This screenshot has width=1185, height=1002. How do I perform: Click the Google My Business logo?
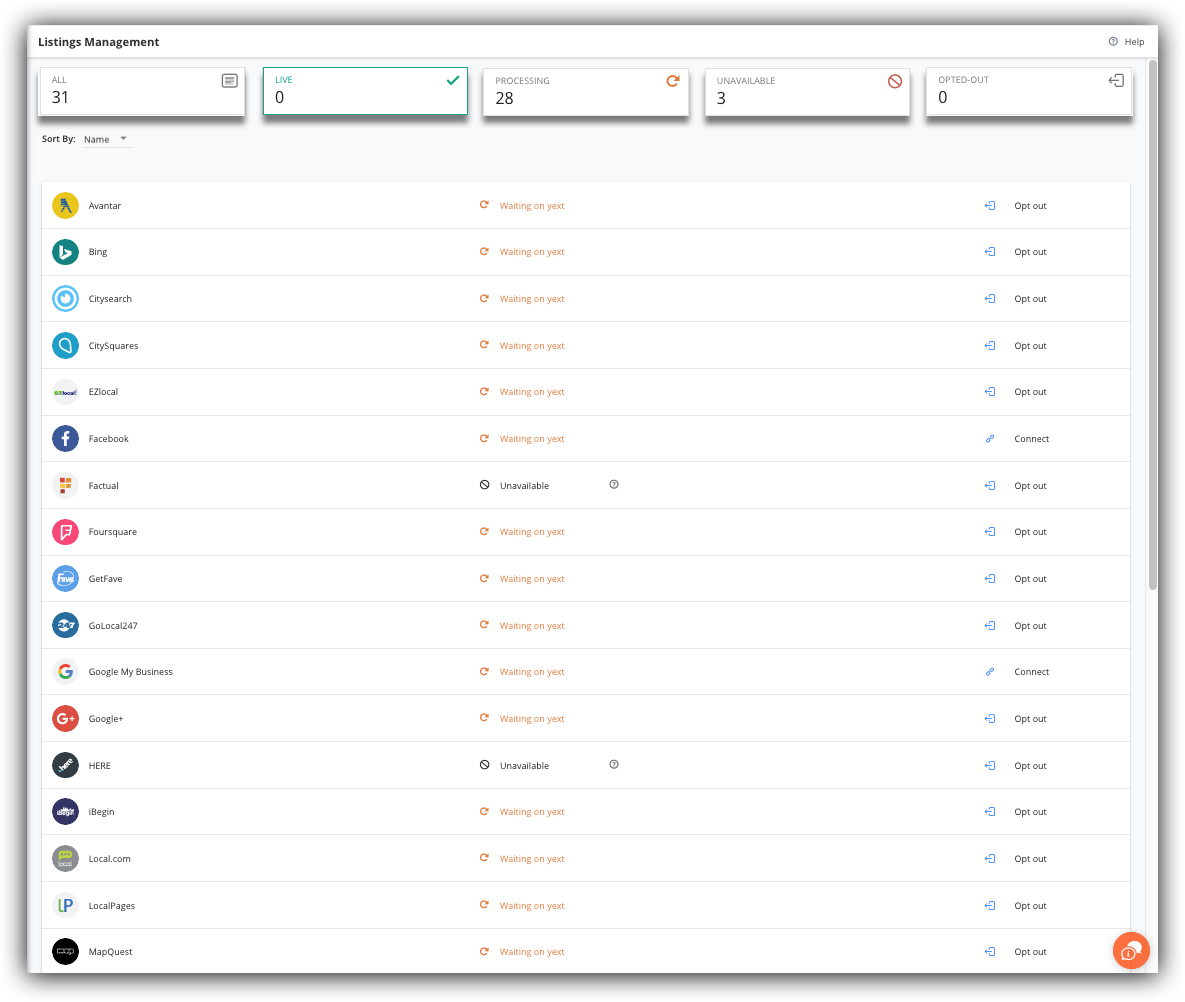pos(65,672)
